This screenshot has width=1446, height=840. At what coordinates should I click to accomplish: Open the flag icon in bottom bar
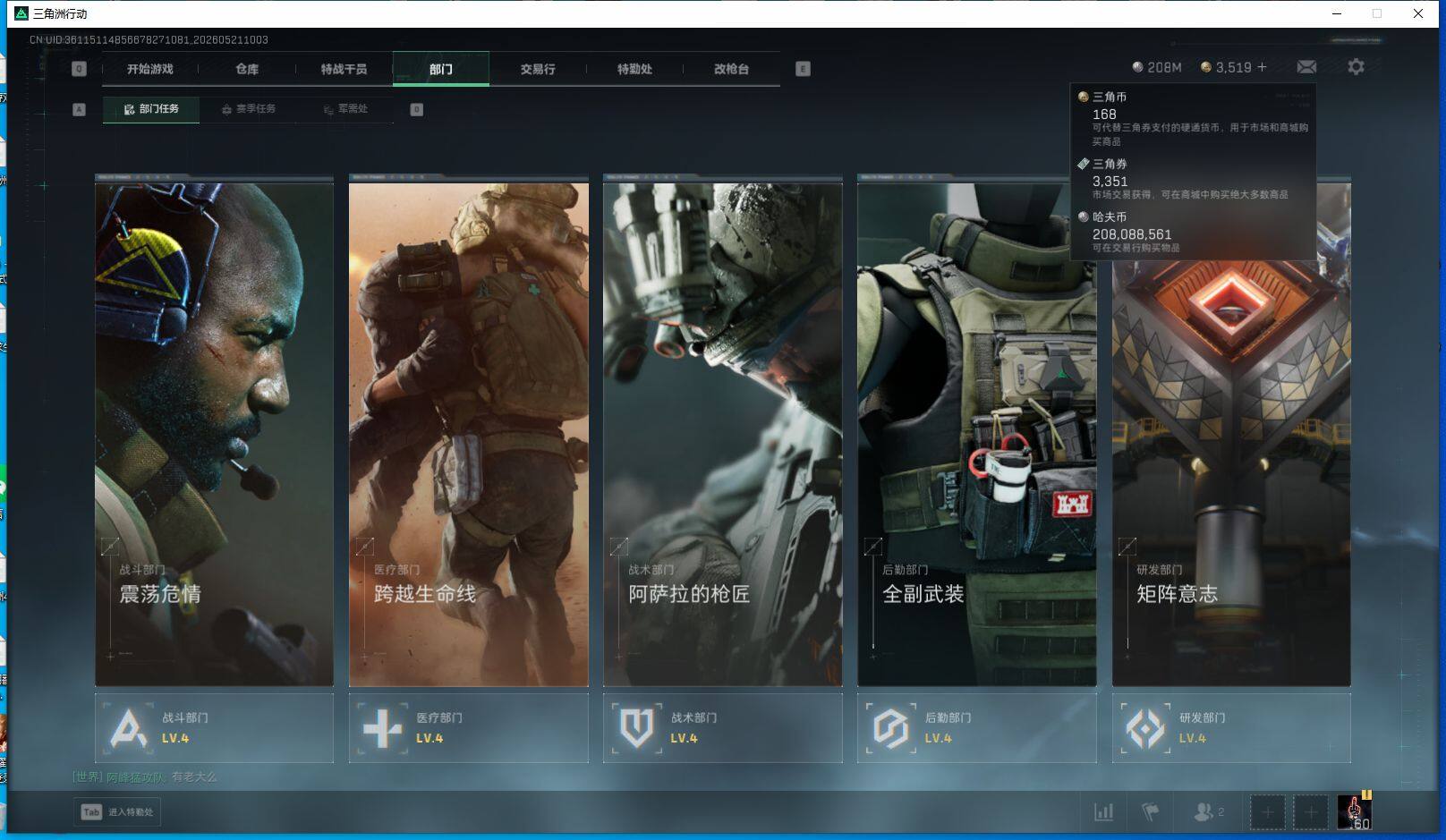coord(1151,812)
